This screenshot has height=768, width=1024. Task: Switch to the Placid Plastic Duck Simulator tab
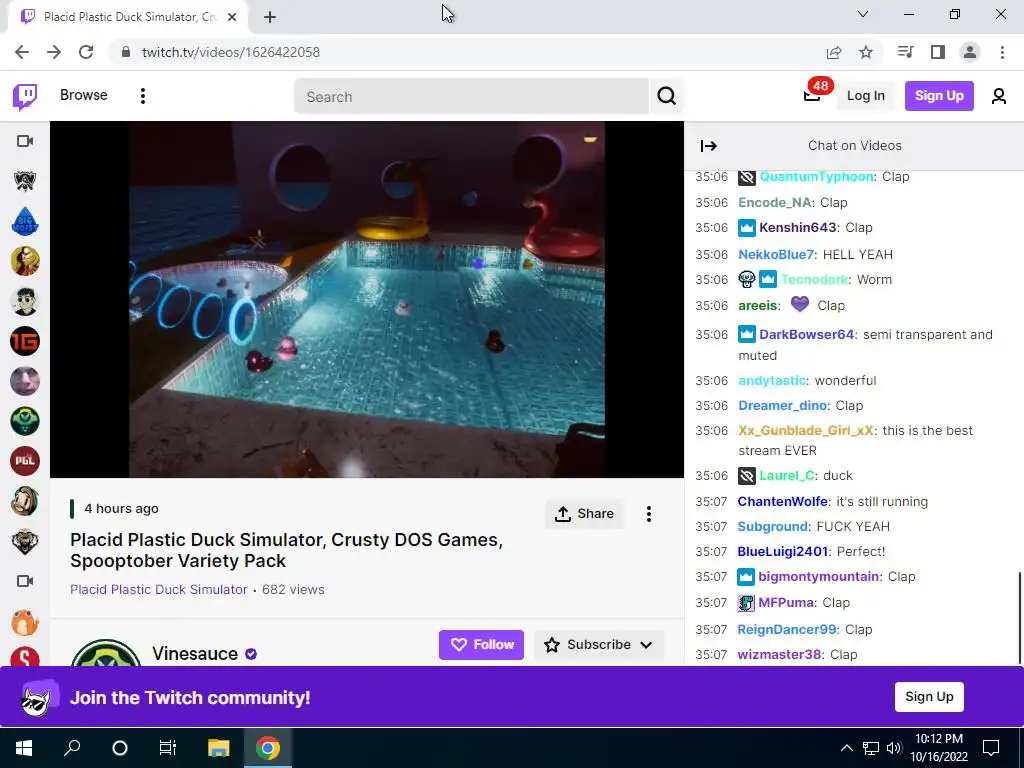(x=127, y=17)
